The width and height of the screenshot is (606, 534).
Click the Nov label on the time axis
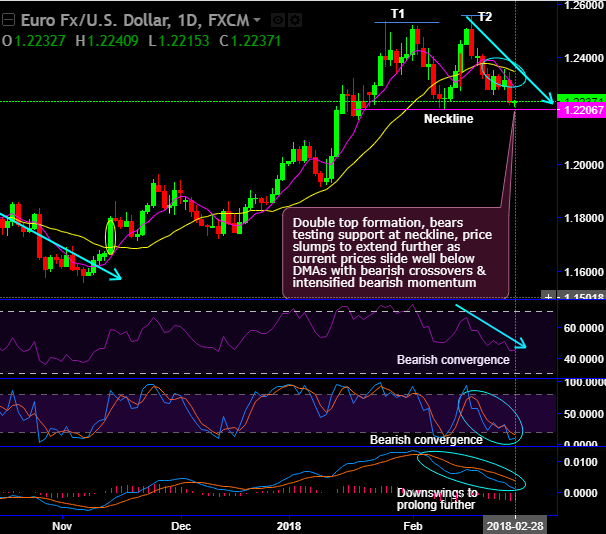[62, 526]
